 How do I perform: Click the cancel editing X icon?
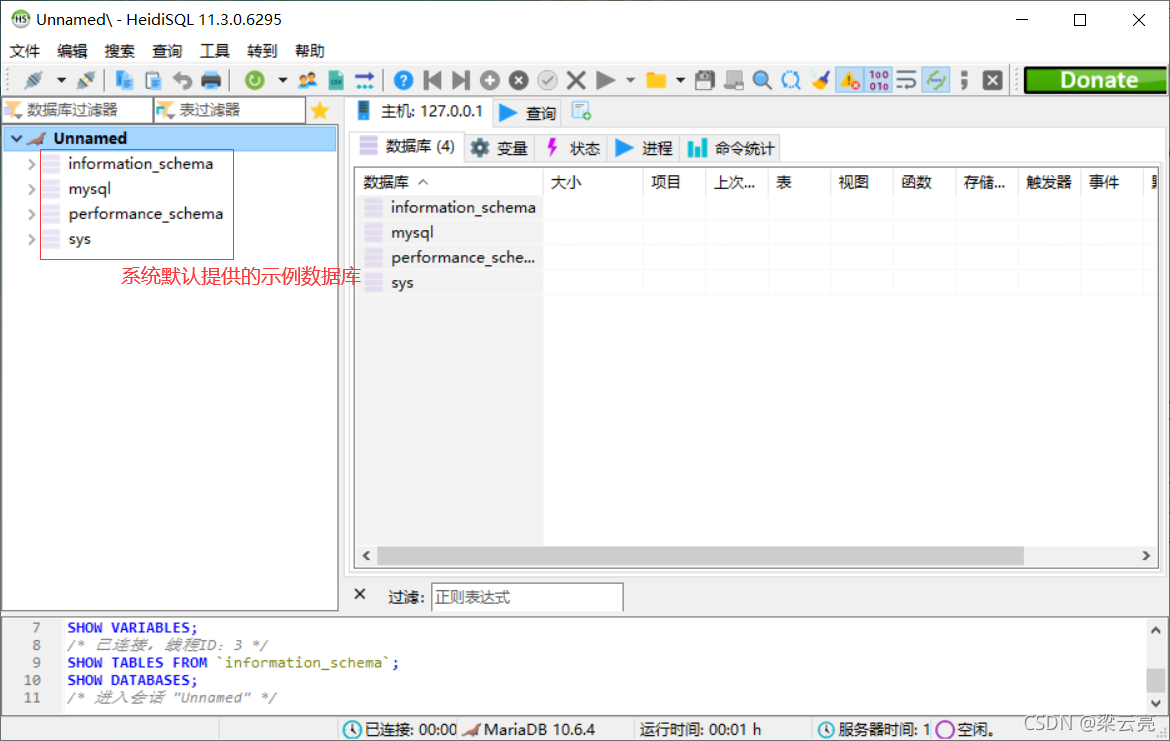[575, 80]
